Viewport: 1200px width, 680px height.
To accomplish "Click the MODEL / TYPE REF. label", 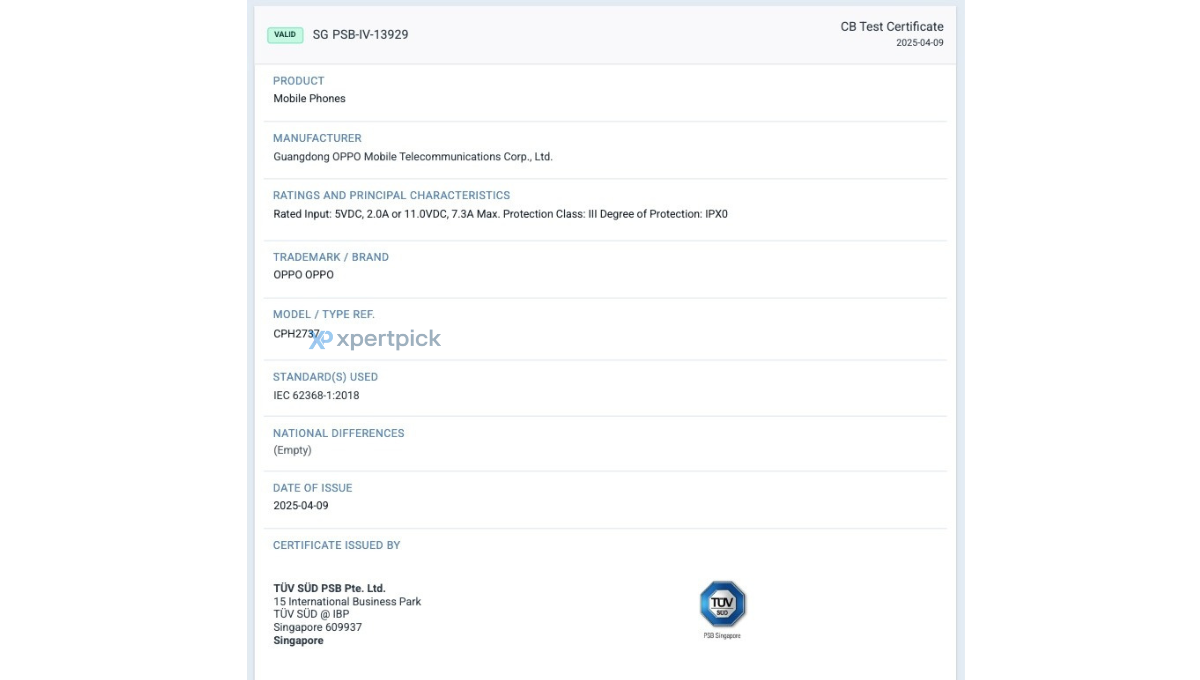I will click(x=324, y=314).
